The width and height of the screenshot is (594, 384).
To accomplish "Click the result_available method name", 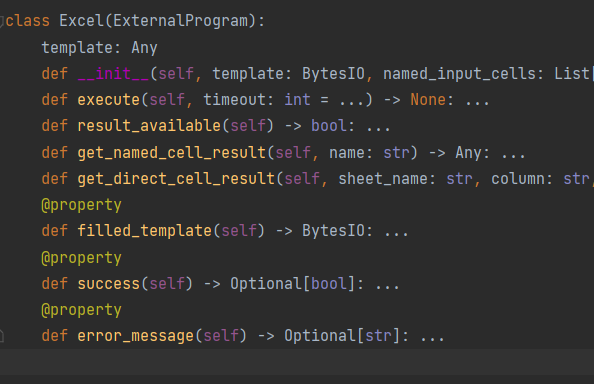I will [x=149, y=126].
